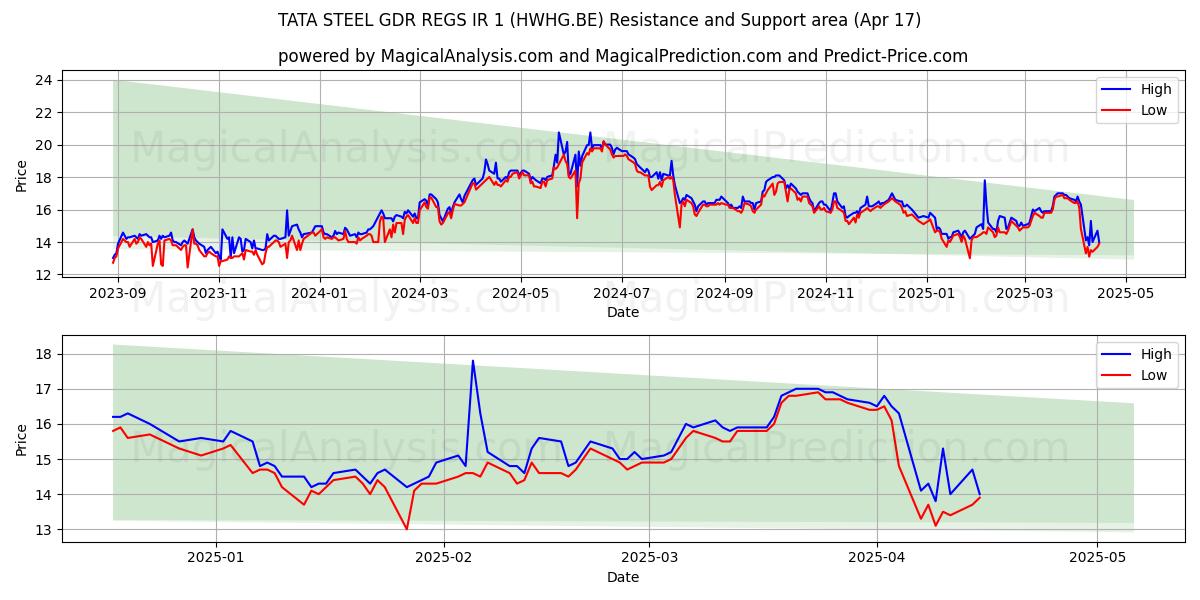Image resolution: width=1200 pixels, height=600 pixels.
Task: Click the bottom chart 'Price' axis label
Action: point(22,440)
